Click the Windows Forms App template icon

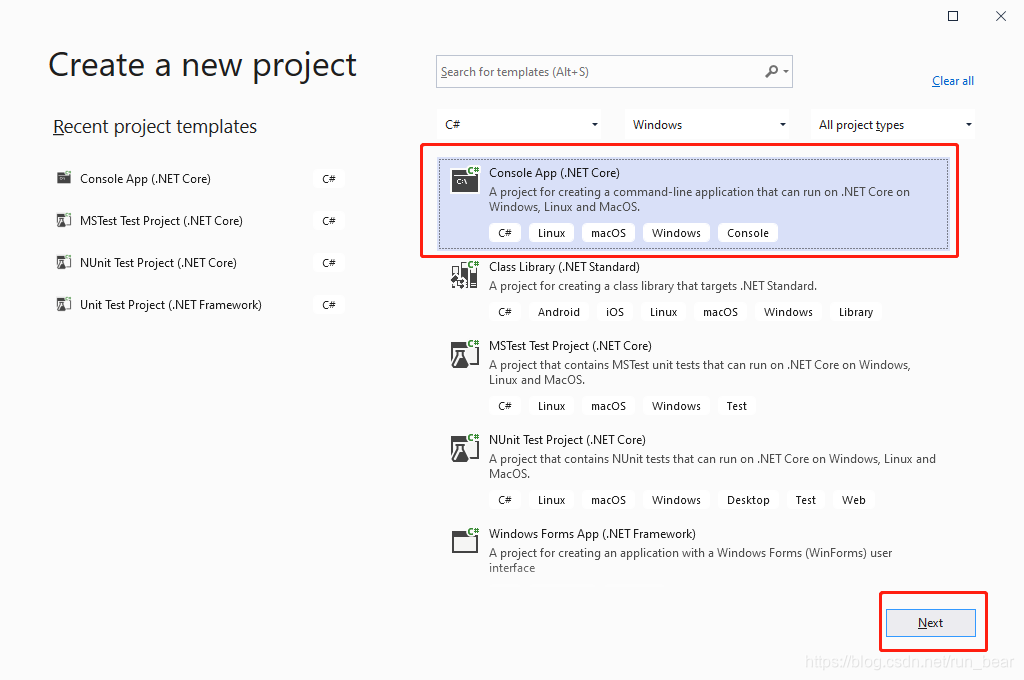point(465,541)
